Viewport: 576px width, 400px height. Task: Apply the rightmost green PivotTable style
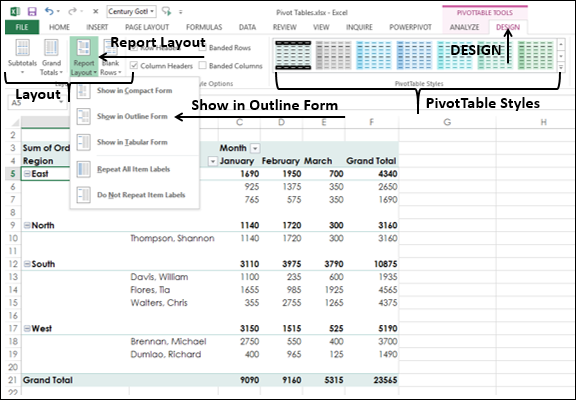point(535,55)
